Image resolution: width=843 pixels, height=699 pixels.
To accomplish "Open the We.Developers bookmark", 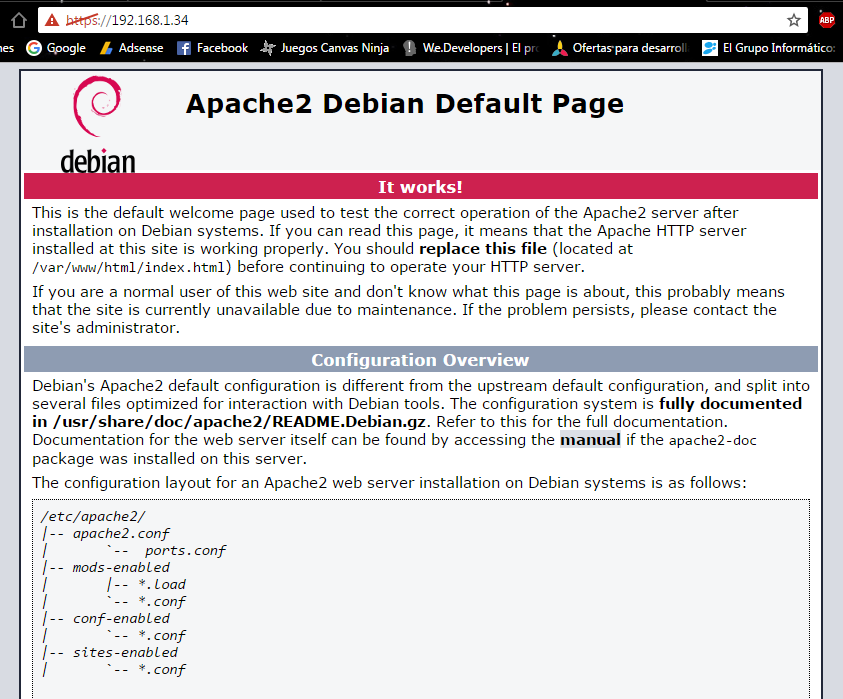I will 469,48.
